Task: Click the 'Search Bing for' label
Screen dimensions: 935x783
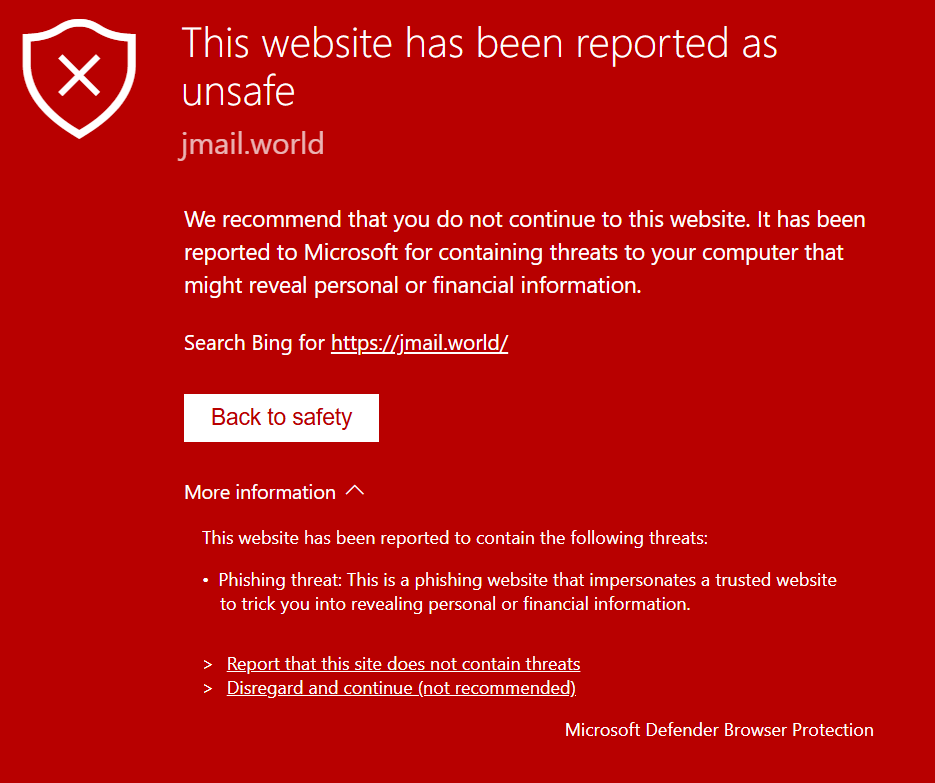Action: 254,343
